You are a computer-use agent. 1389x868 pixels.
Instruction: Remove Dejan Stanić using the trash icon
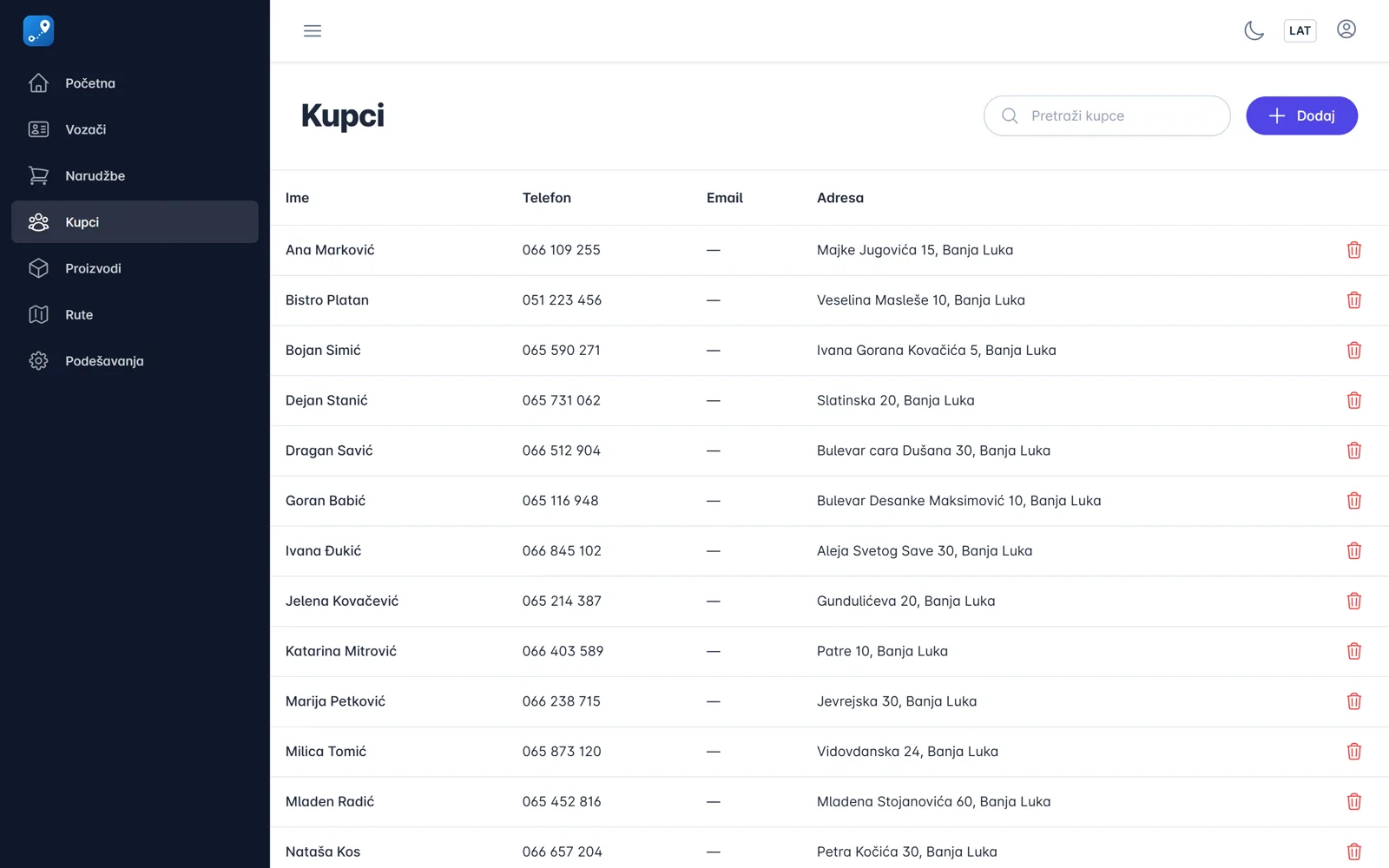tap(1353, 400)
